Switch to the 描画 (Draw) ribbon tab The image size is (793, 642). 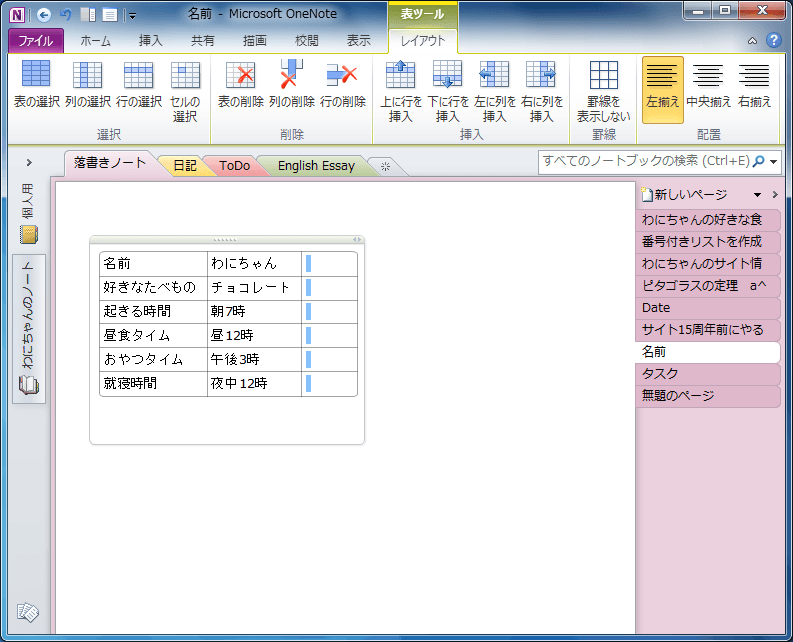tap(254, 41)
